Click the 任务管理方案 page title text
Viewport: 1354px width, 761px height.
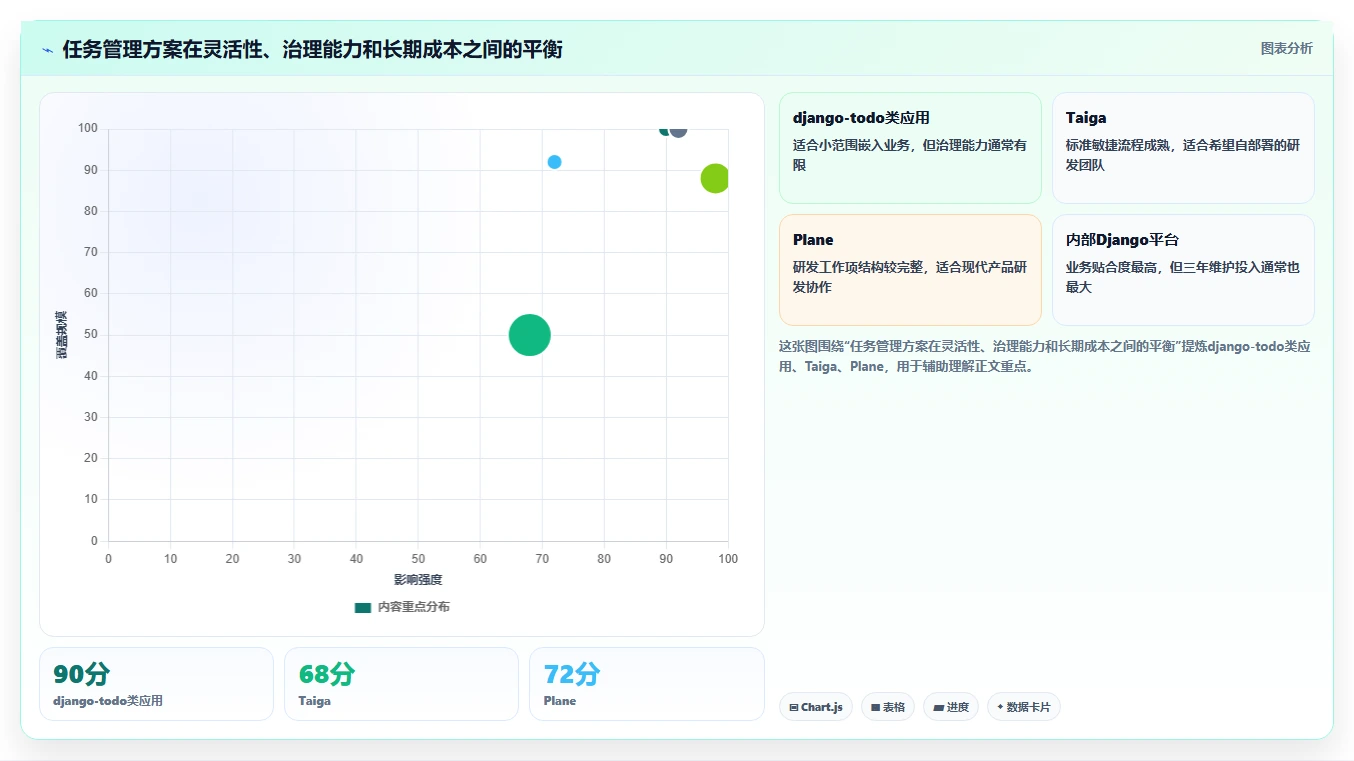click(312, 49)
